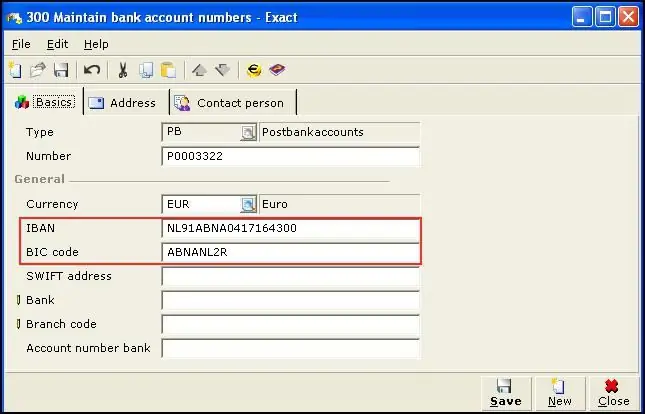
Task: Click the Save diskette toolbar icon
Action: 61,70
